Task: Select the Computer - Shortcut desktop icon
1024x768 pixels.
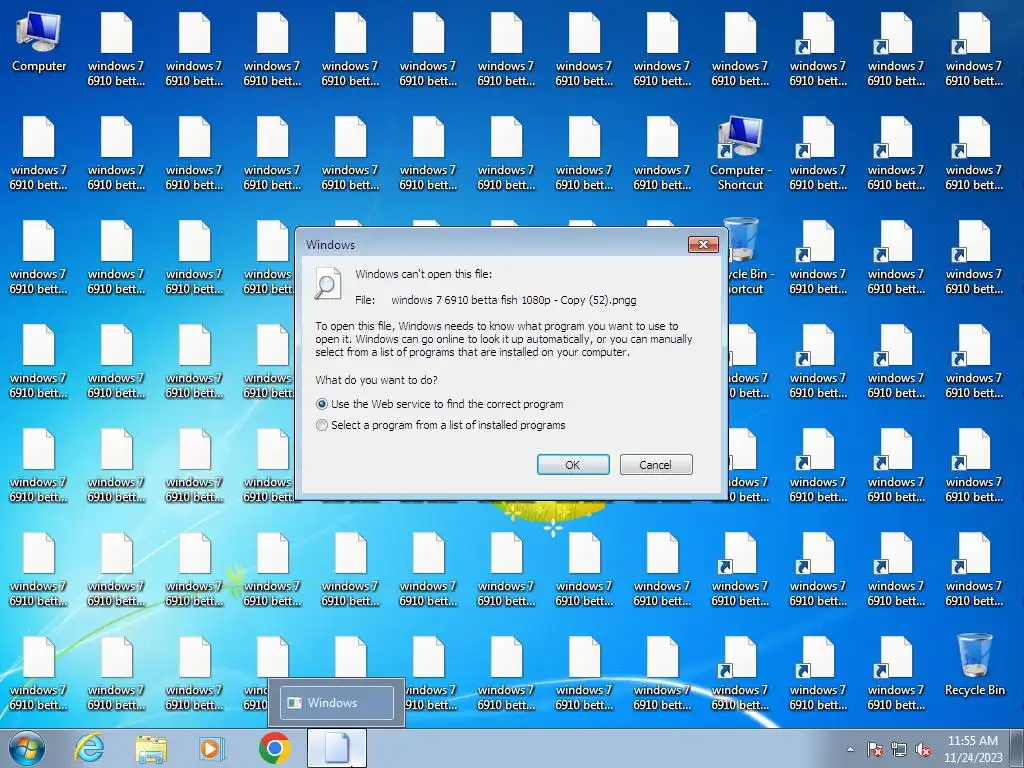Action: tap(741, 154)
